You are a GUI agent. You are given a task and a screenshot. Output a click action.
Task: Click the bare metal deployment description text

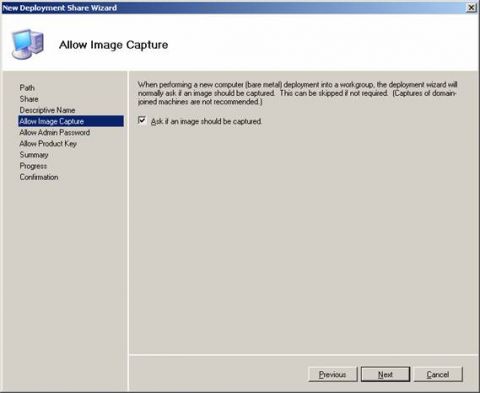(297, 93)
